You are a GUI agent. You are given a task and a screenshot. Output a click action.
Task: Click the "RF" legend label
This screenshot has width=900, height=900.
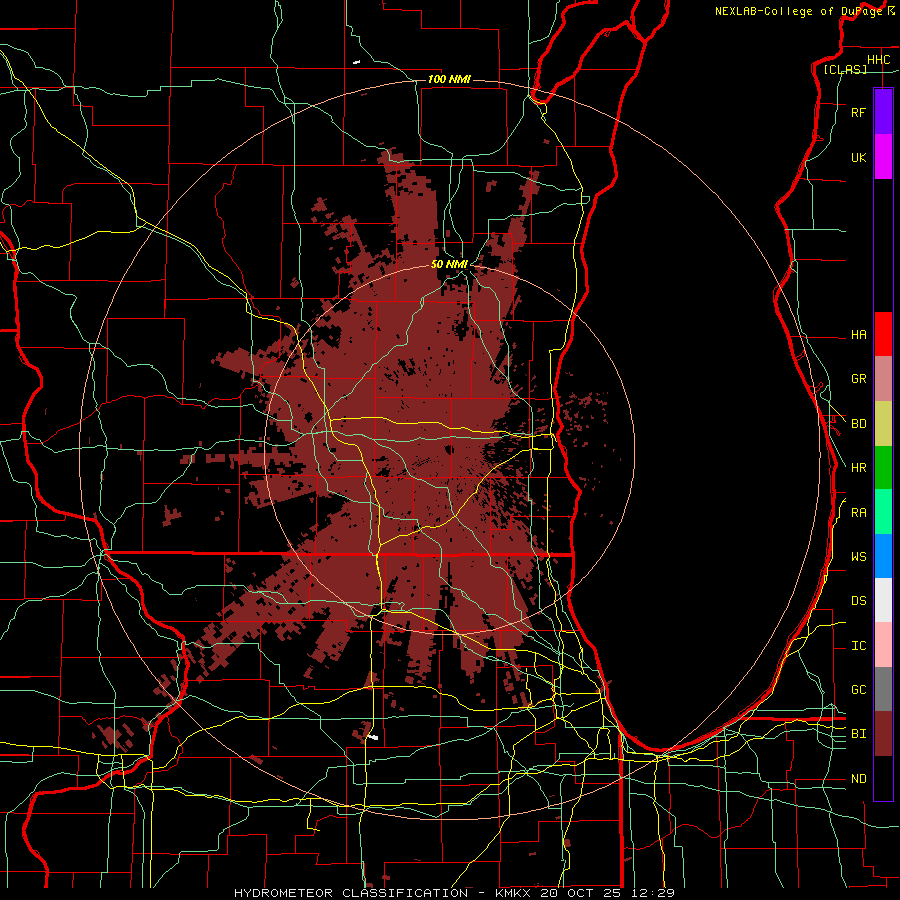coord(858,112)
